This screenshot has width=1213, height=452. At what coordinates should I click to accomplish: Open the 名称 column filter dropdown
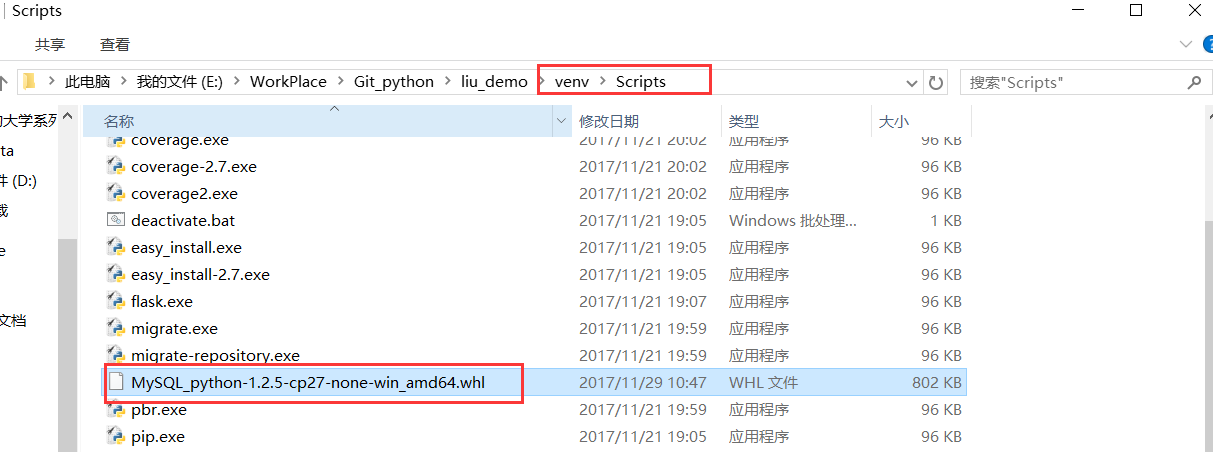click(561, 121)
